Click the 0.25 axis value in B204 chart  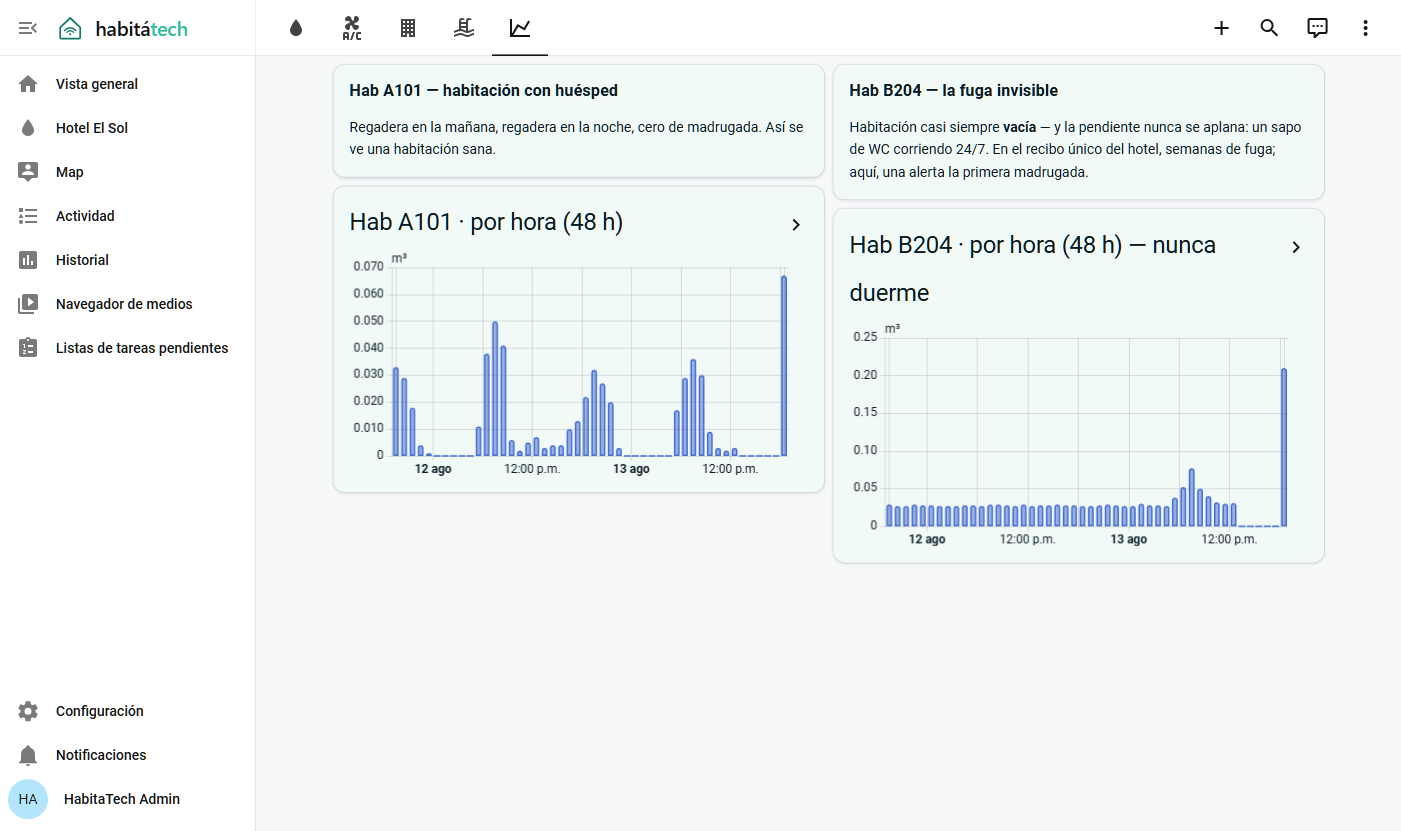pos(865,337)
